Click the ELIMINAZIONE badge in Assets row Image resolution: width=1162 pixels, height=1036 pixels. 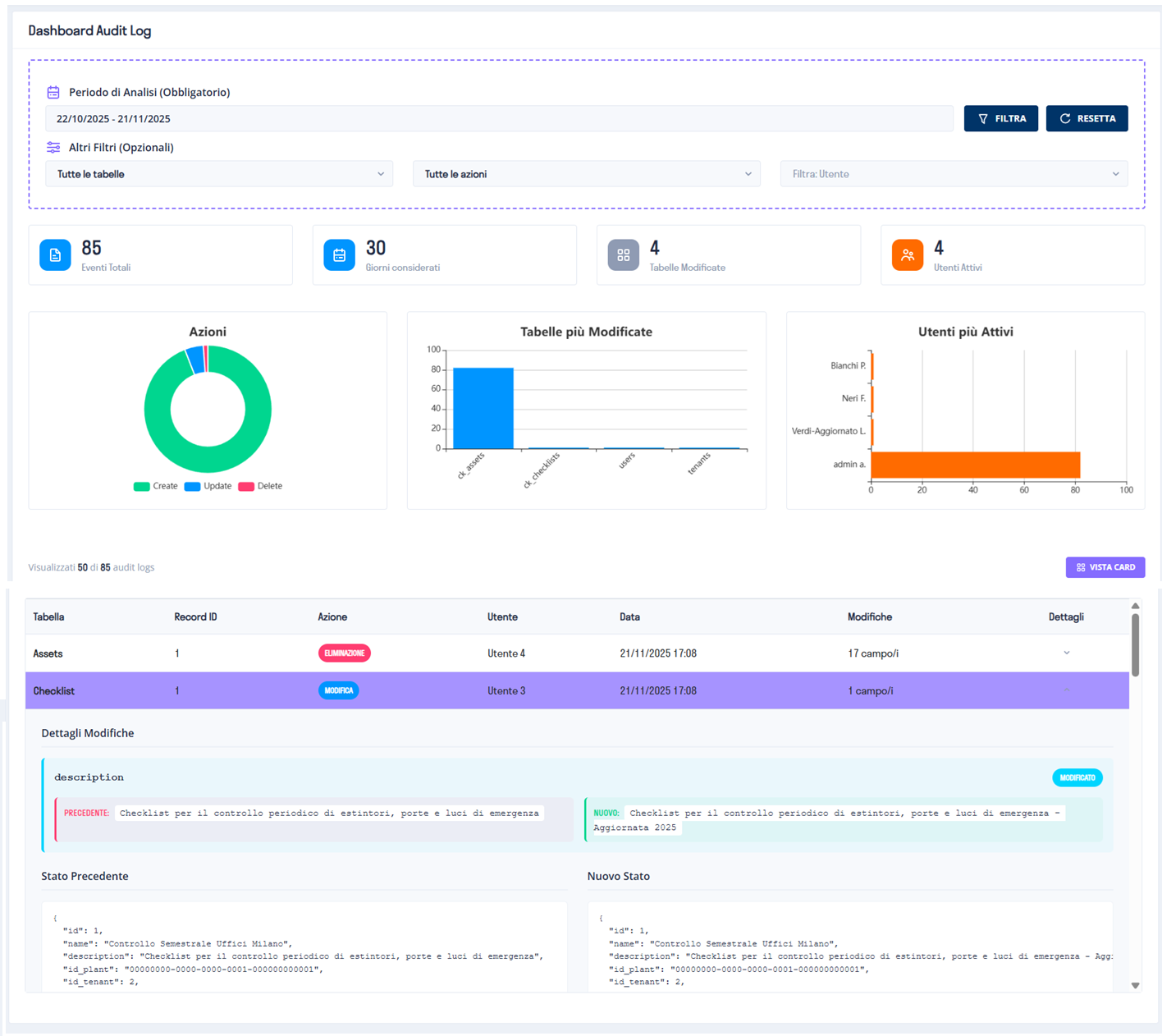[x=344, y=653]
